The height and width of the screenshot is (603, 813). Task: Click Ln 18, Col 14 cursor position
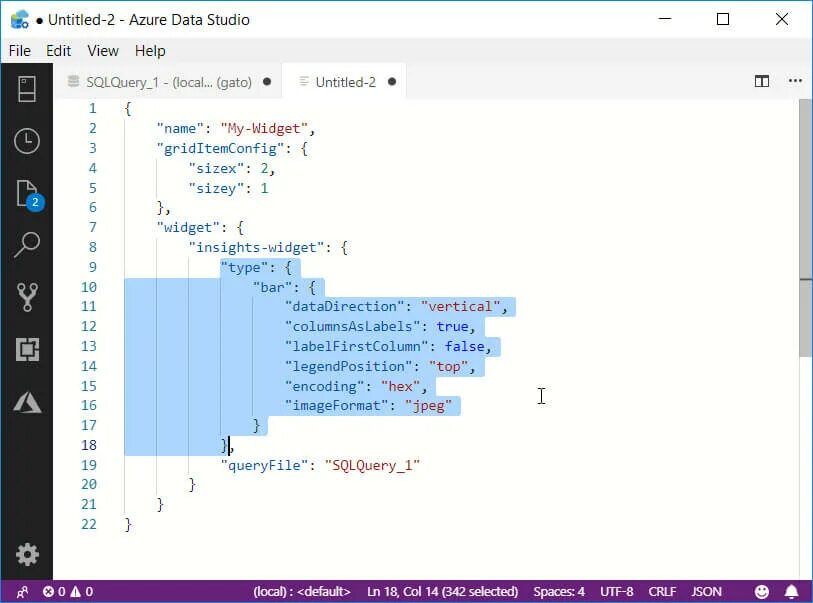(442, 592)
